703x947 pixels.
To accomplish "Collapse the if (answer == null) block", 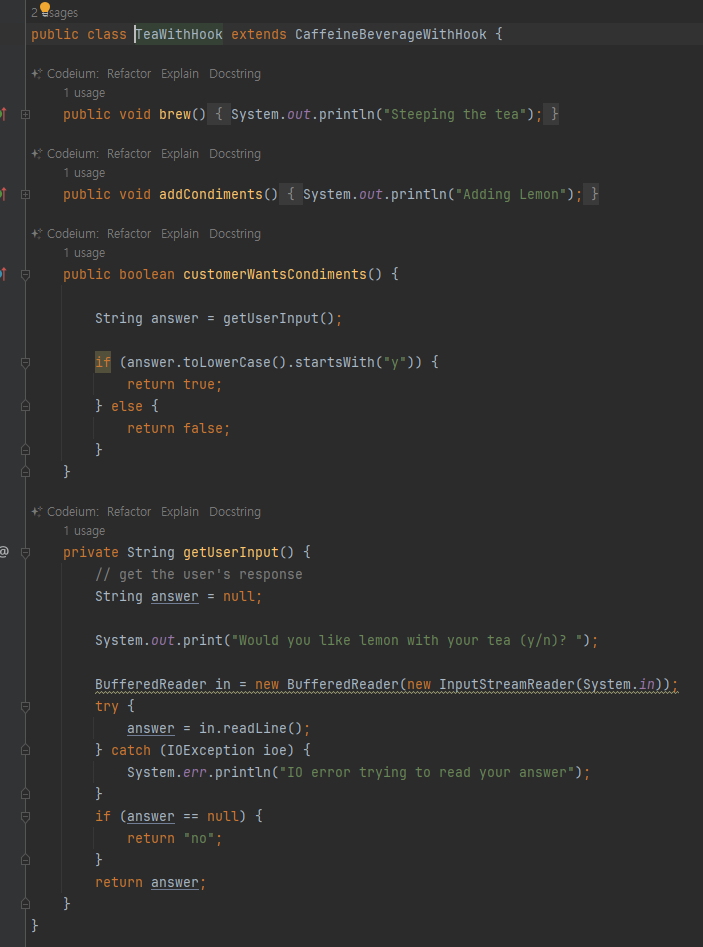I will tap(25, 817).
